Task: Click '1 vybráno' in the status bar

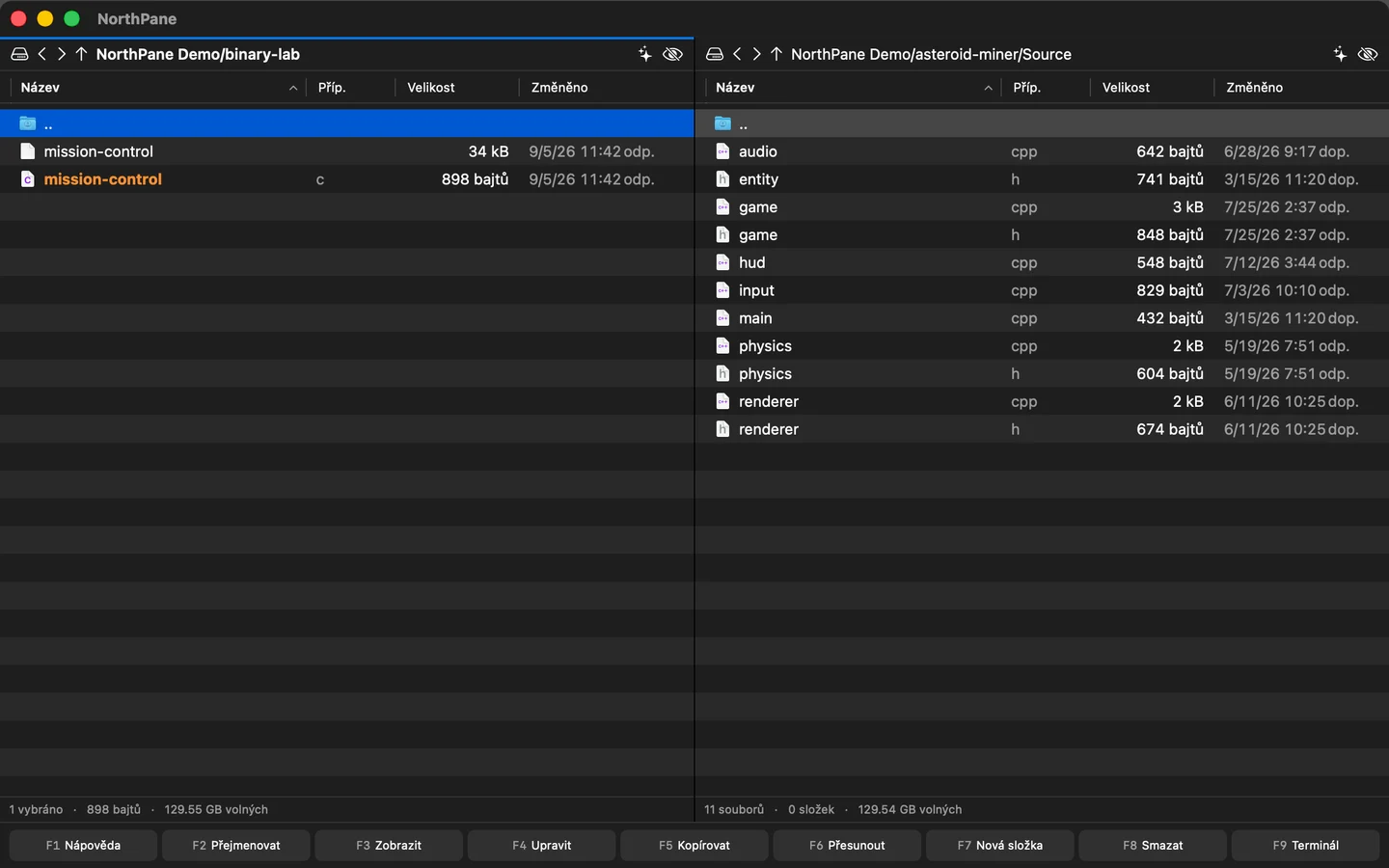Action: (36, 810)
